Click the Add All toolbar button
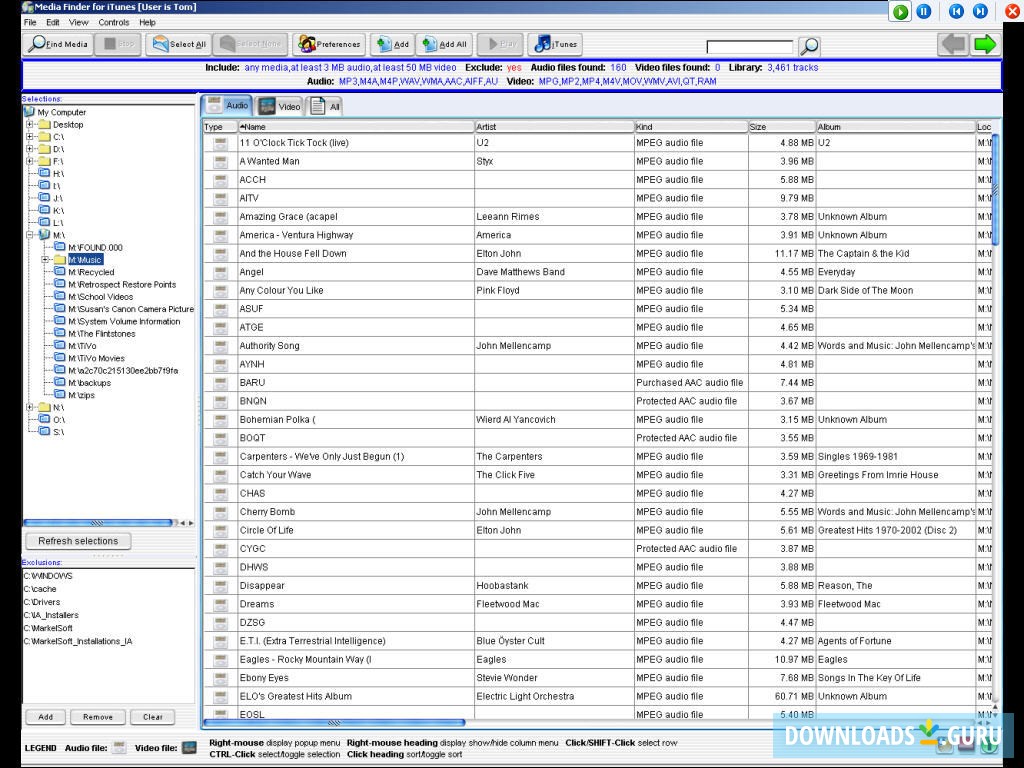This screenshot has width=1024, height=768. click(444, 44)
